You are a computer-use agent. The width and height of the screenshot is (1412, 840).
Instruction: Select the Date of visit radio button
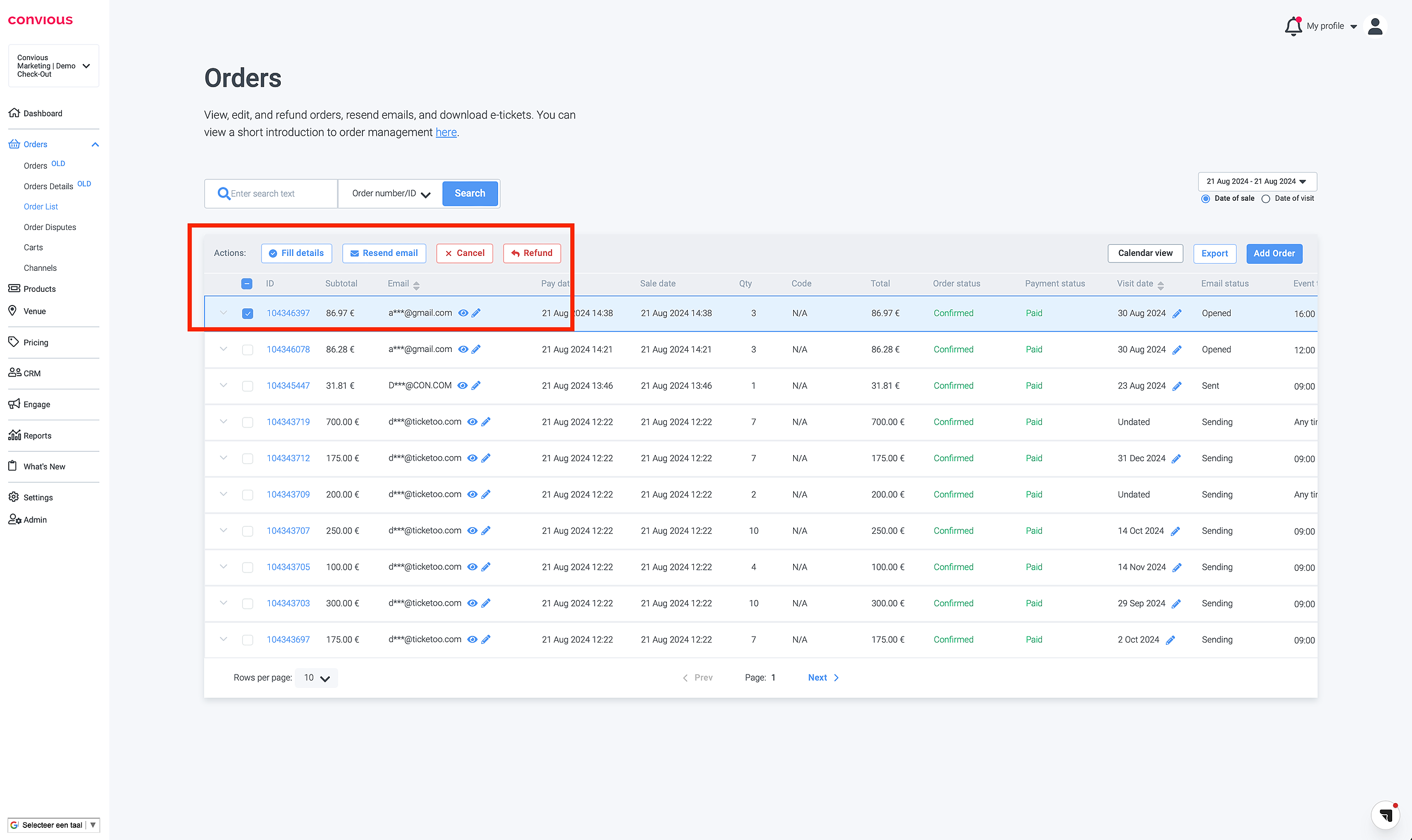1265,199
